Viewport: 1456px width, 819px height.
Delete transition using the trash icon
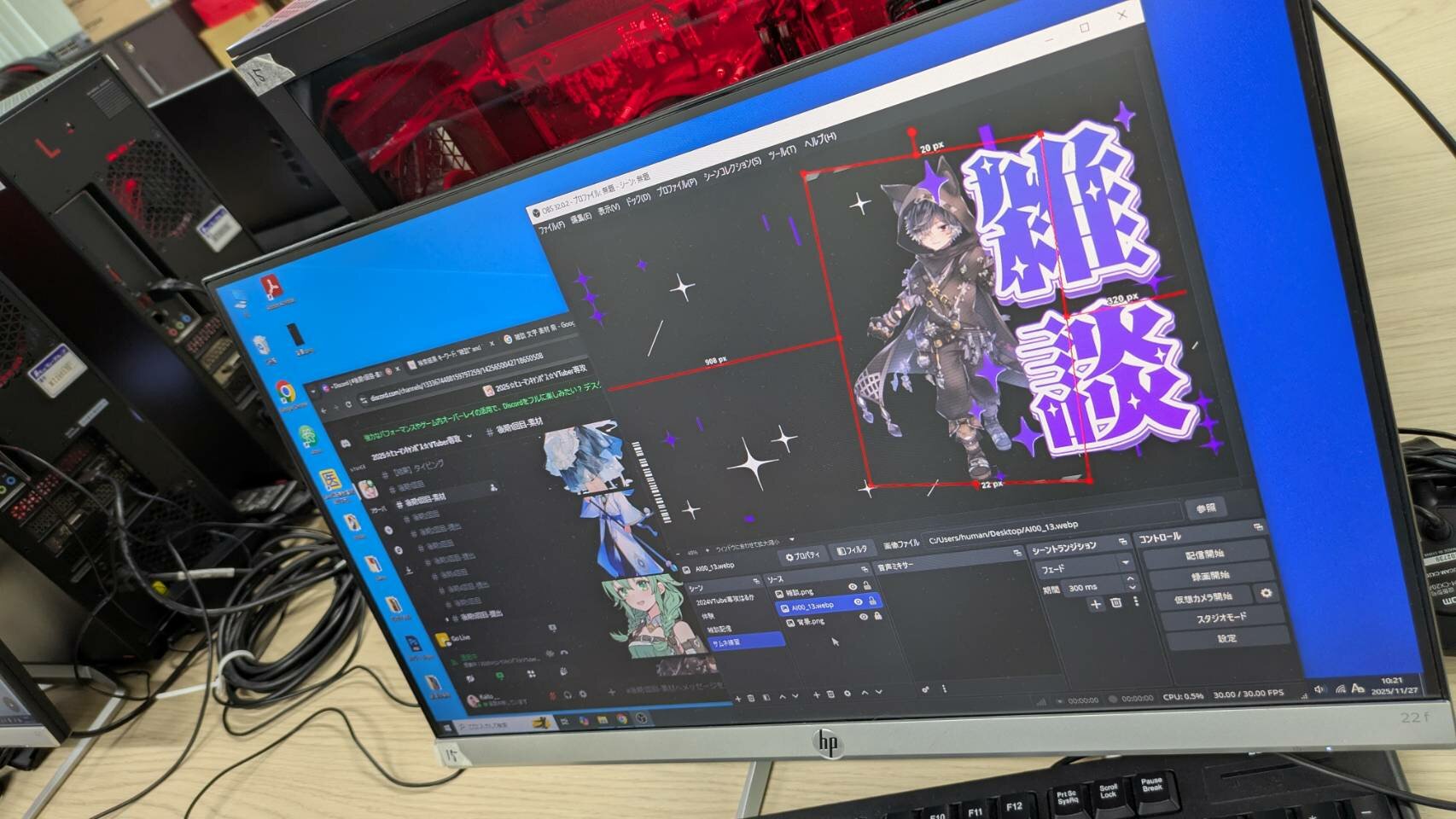pos(1115,603)
